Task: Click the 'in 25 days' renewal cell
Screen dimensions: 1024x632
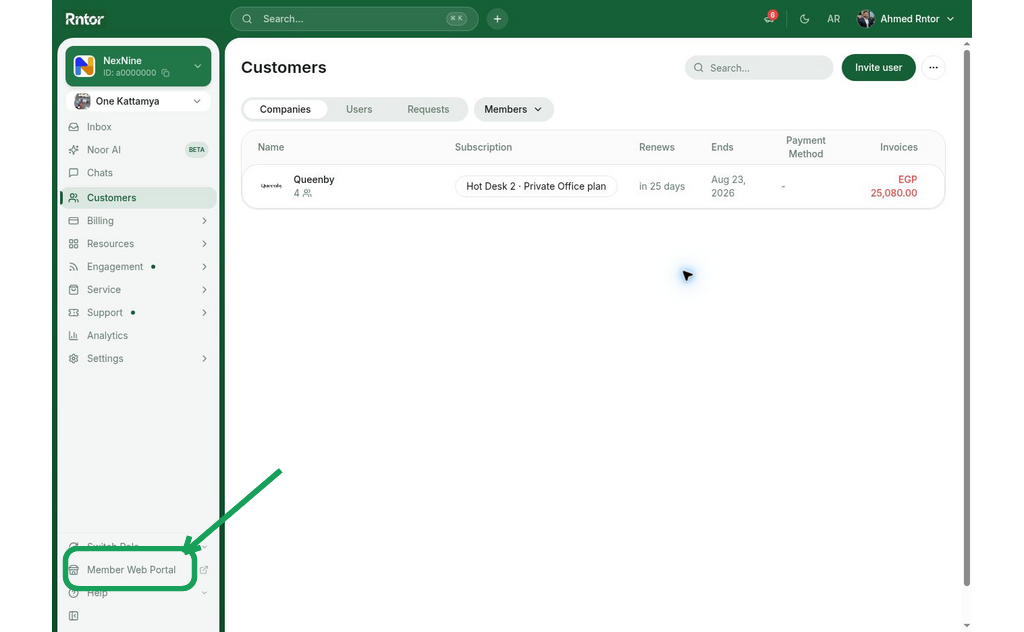Action: click(662, 186)
